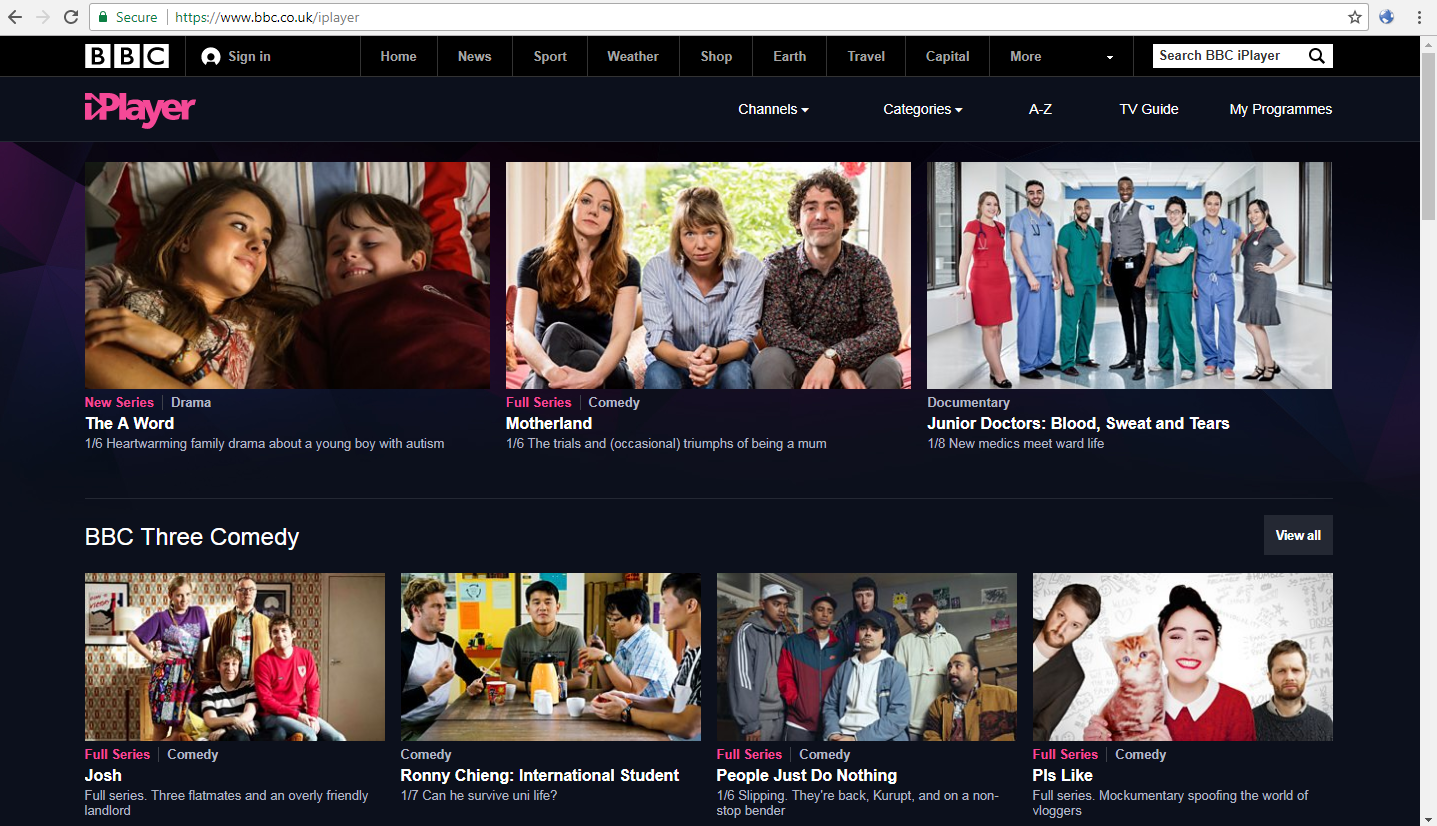This screenshot has height=826, width=1437.
Task: Click the browser back arrow
Action: [x=15, y=17]
